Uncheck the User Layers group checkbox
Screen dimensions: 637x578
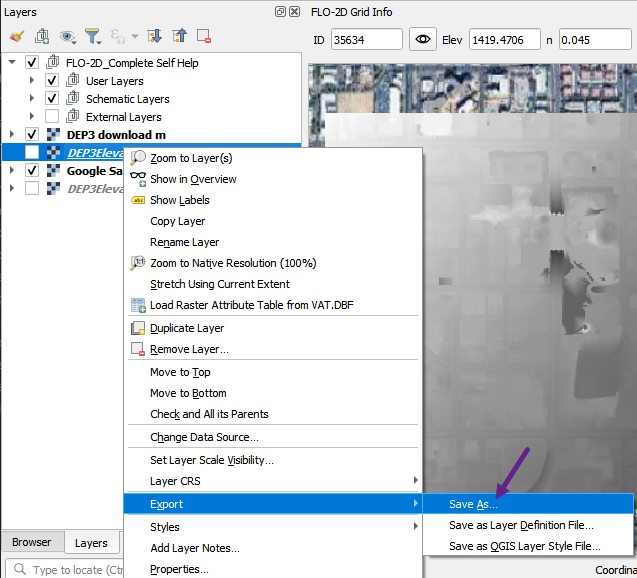(52, 81)
